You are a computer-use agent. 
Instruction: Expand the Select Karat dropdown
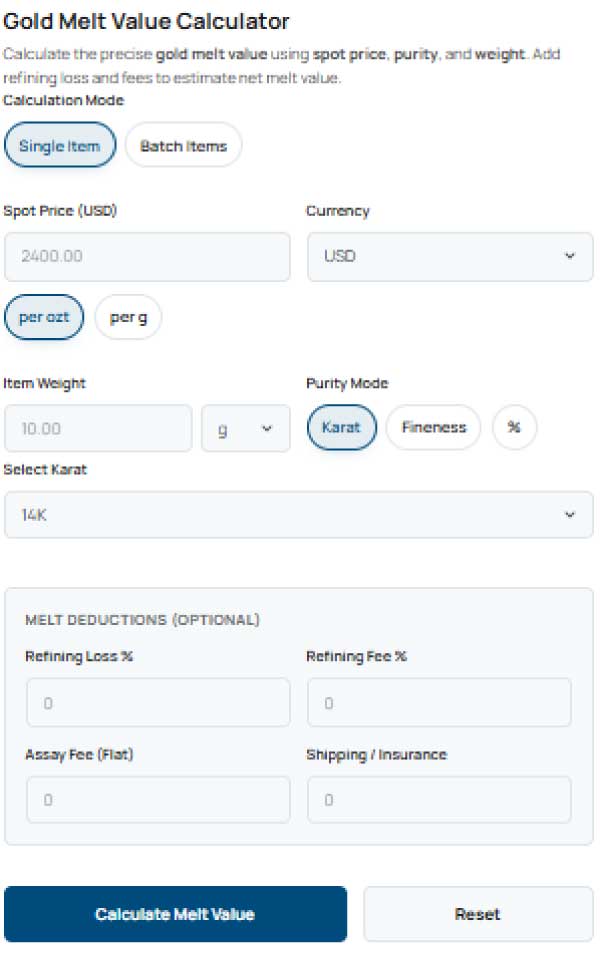(298, 515)
